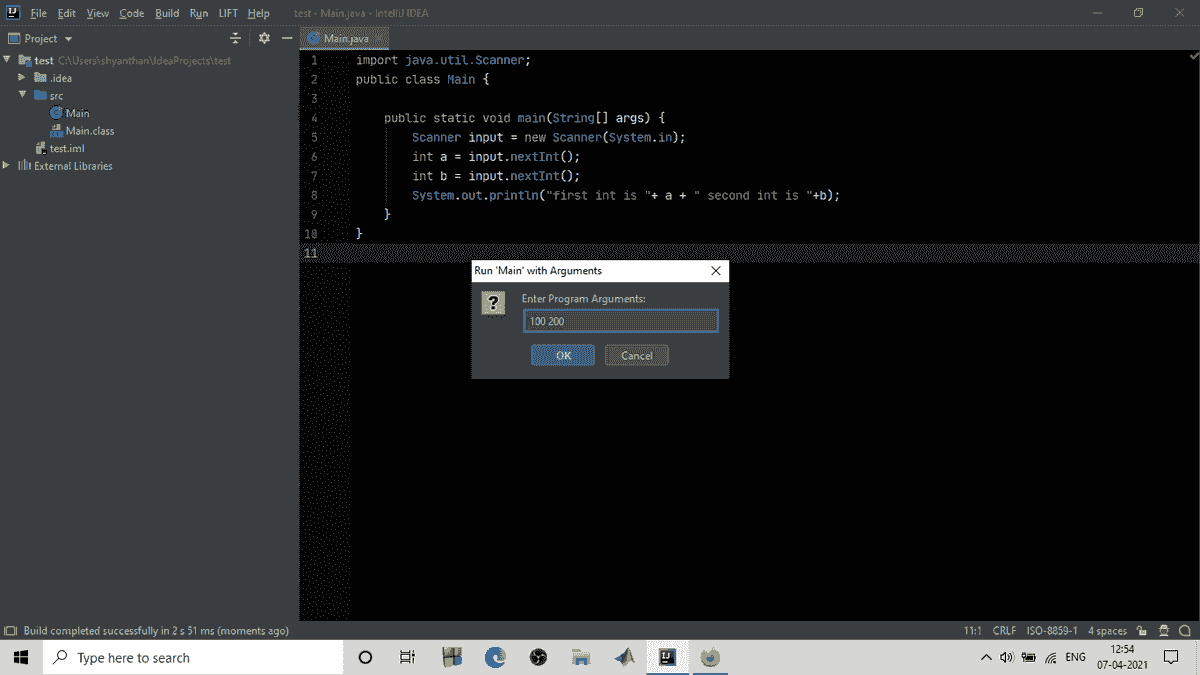This screenshot has height=675, width=1200.
Task: Open the Help menu
Action: tap(258, 13)
